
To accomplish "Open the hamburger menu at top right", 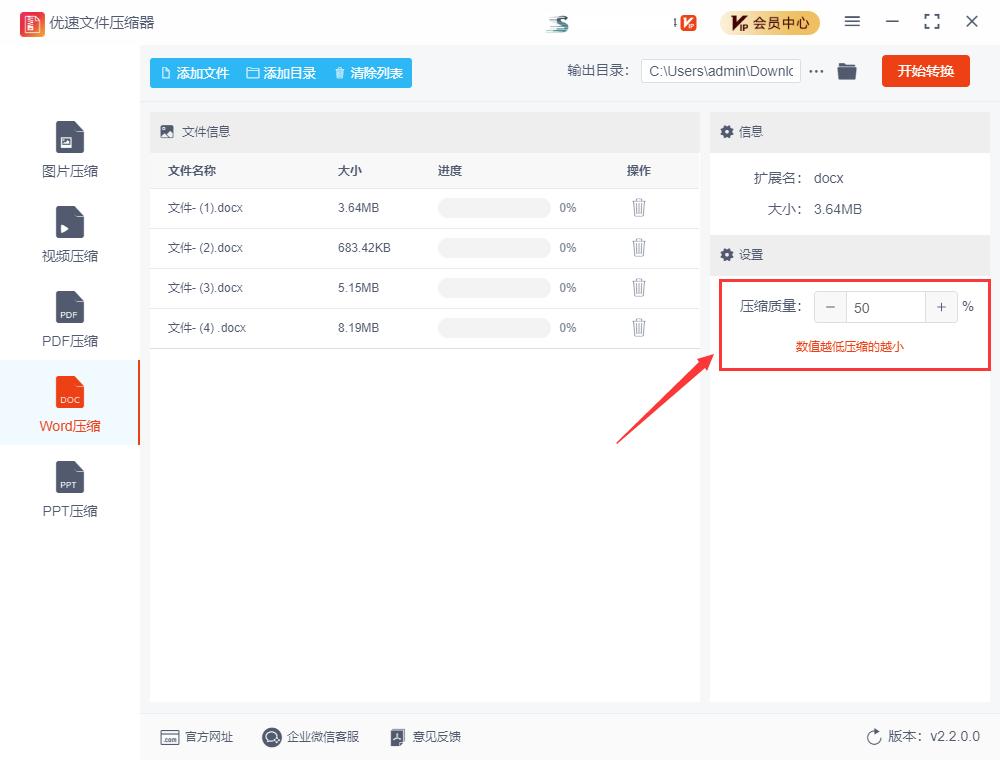I will point(853,21).
